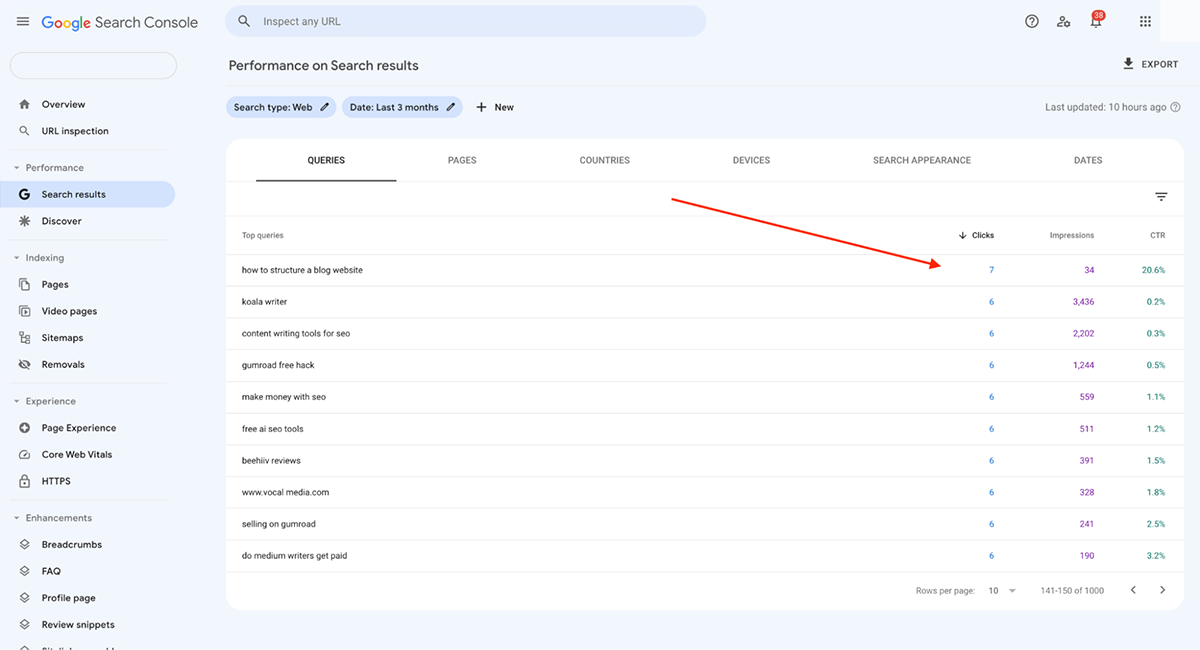
Task: Edit the Date filter via its pencil icon
Action: [450, 106]
